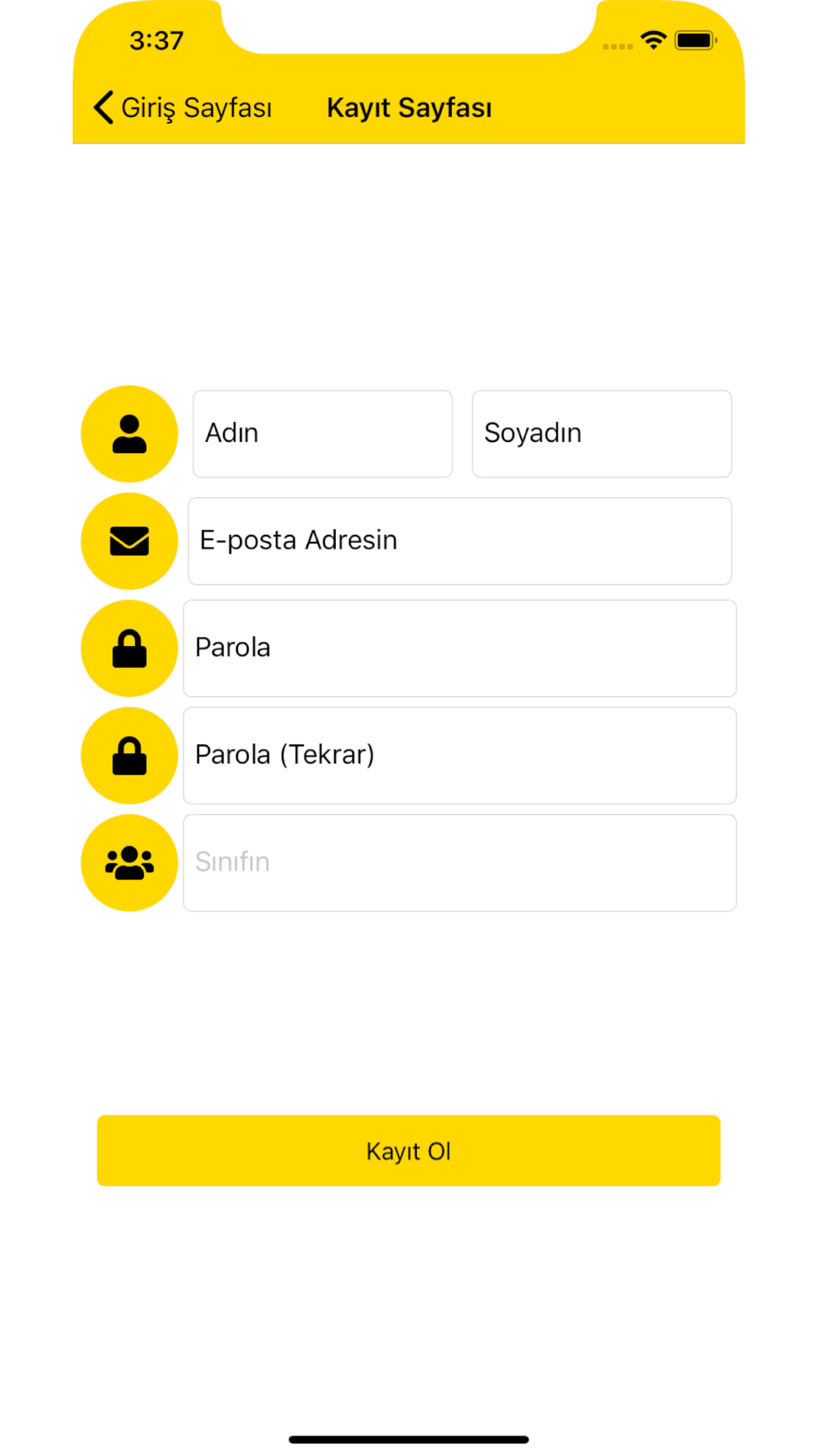
Task: Focus the Adın first name field
Action: point(323,434)
